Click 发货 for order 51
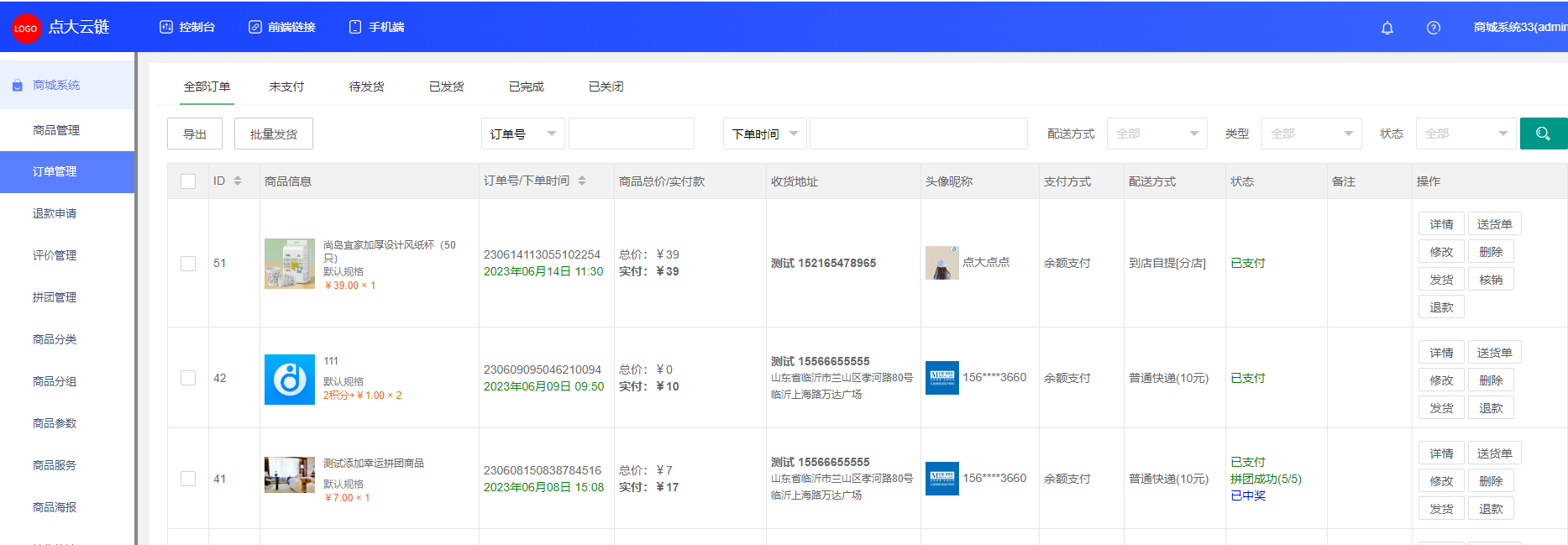This screenshot has height=545, width=1568. (1442, 280)
